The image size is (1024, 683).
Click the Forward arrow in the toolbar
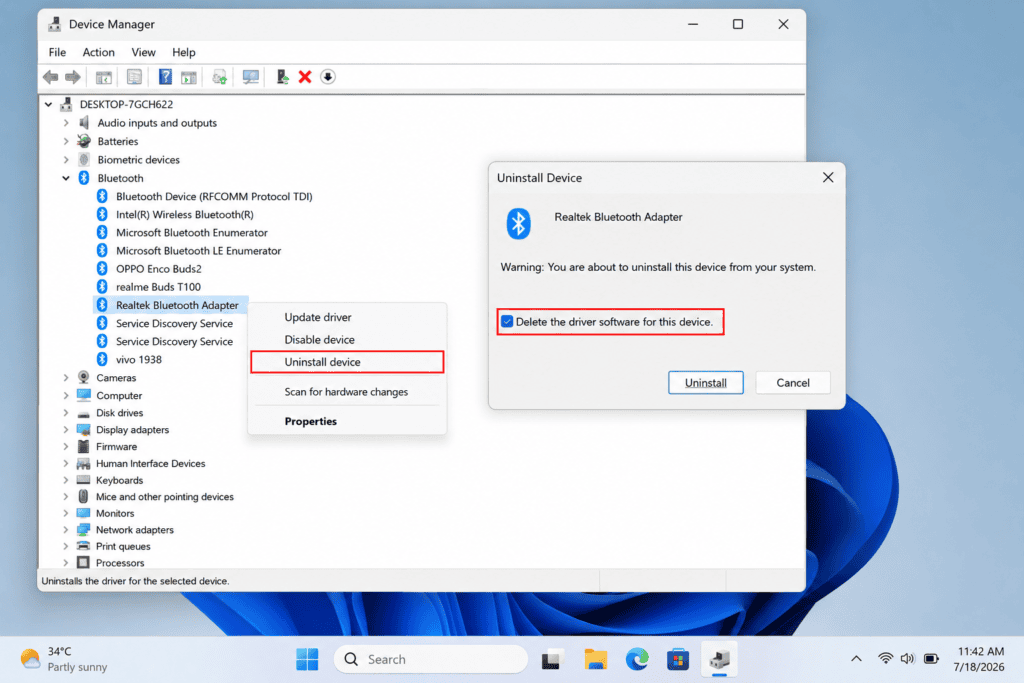click(72, 77)
